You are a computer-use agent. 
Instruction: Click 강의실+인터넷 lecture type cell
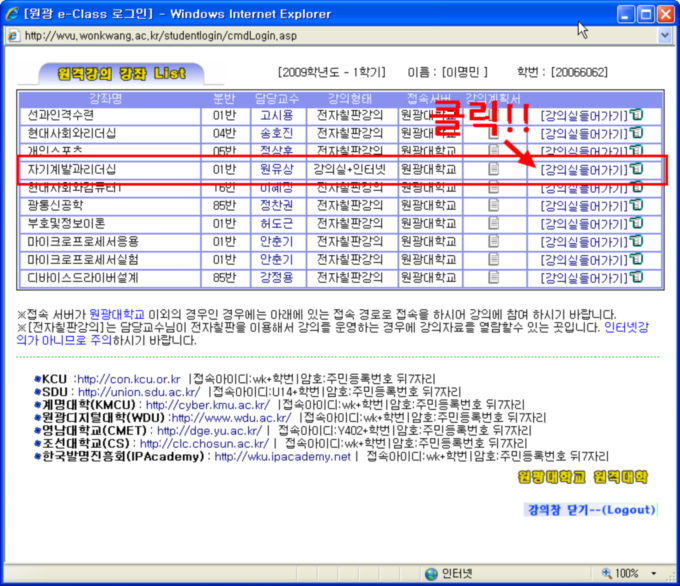point(350,169)
